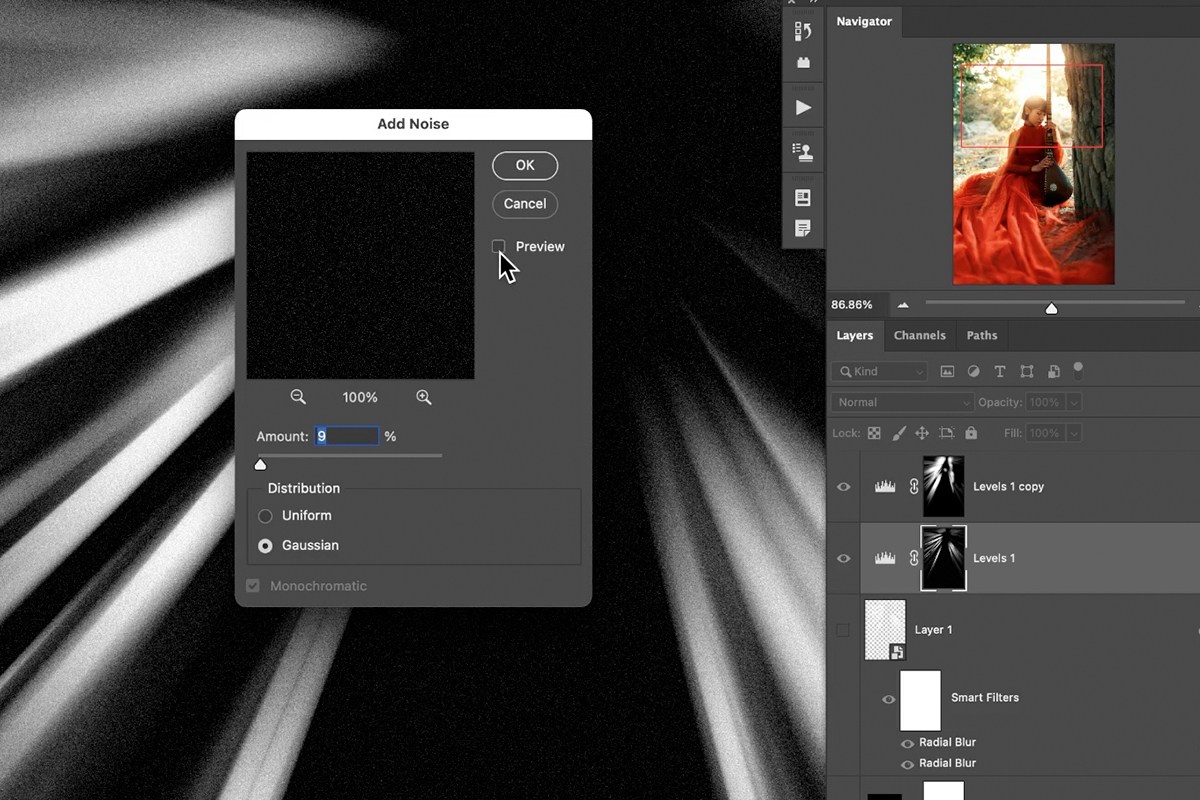Enable the Preview checkbox
The image size is (1200, 800).
coord(498,246)
